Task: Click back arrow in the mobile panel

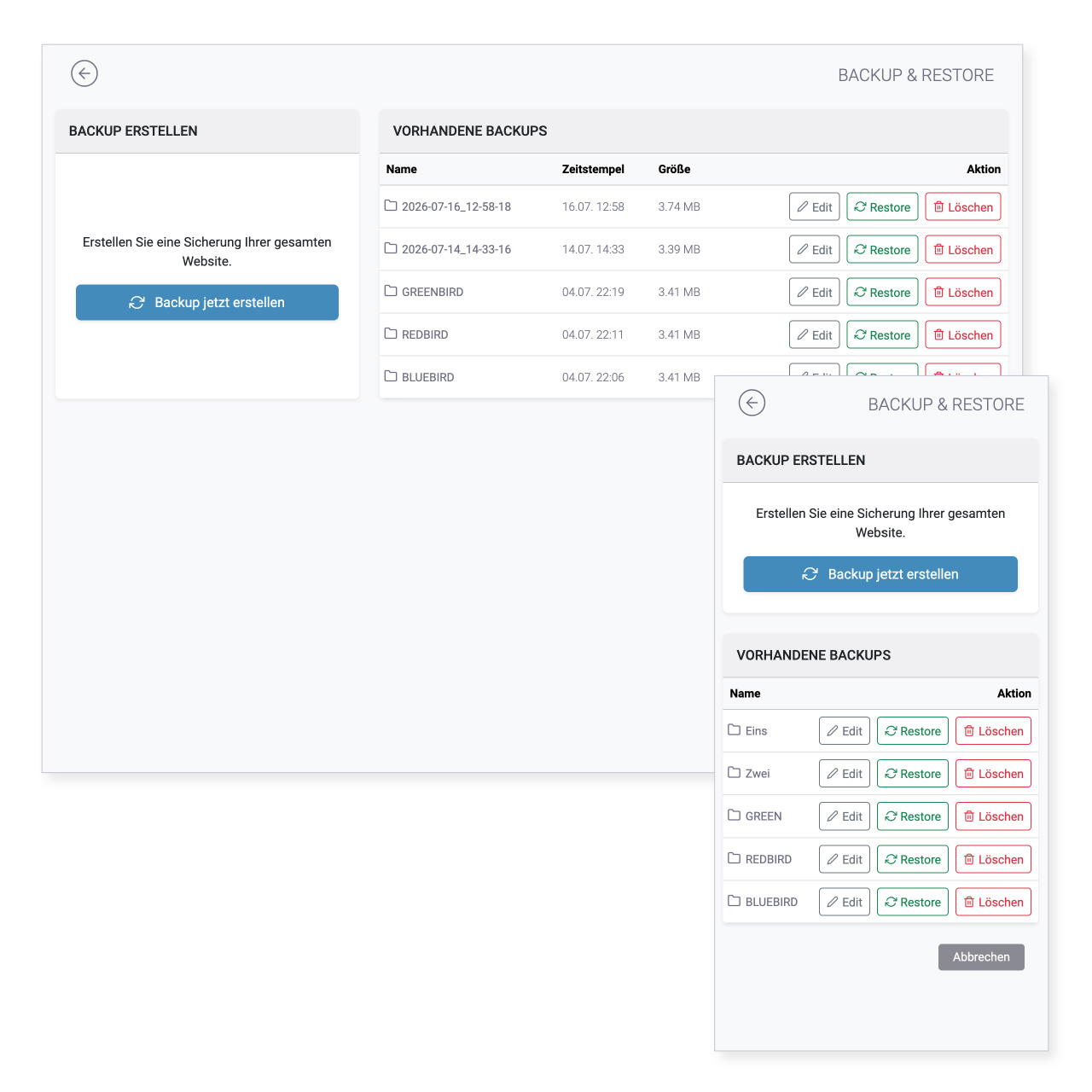Action: click(752, 403)
